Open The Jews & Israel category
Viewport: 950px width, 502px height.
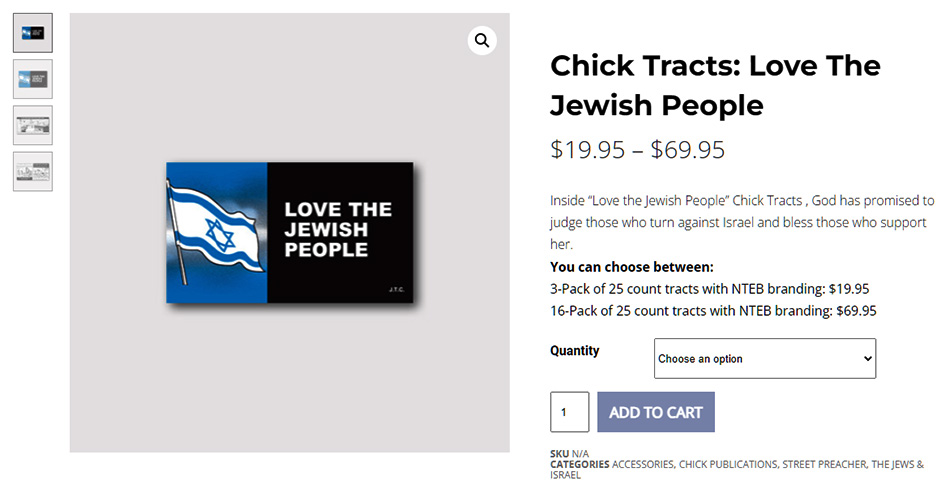click(897, 465)
